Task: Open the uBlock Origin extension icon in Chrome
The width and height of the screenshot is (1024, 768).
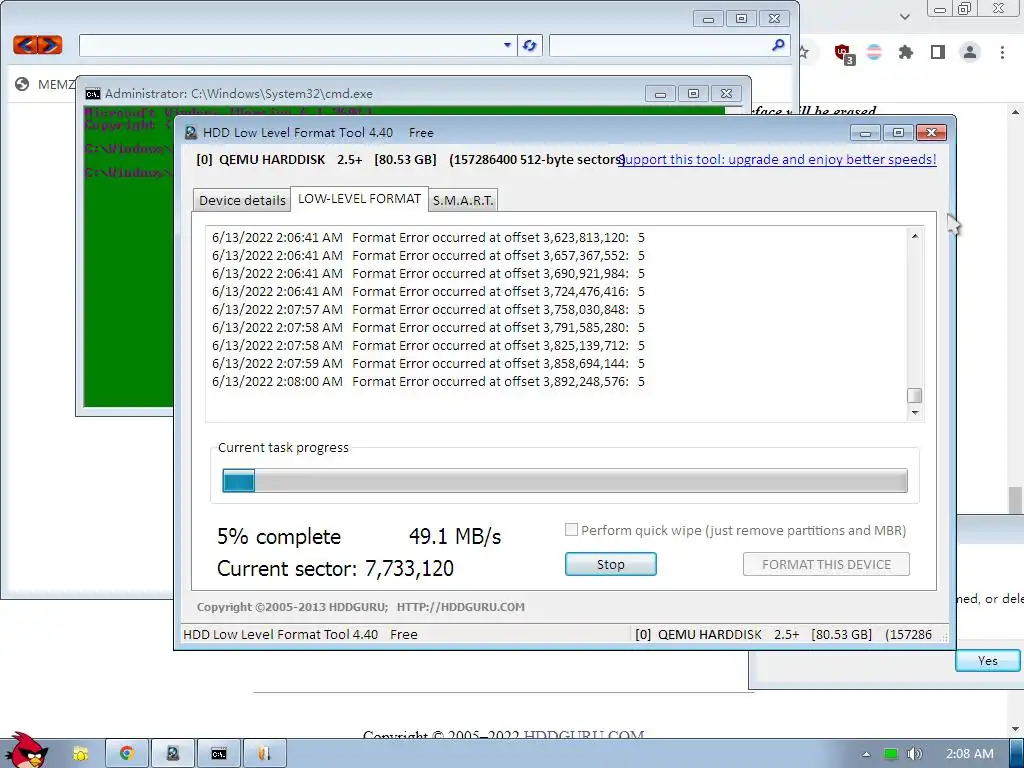Action: click(x=843, y=53)
